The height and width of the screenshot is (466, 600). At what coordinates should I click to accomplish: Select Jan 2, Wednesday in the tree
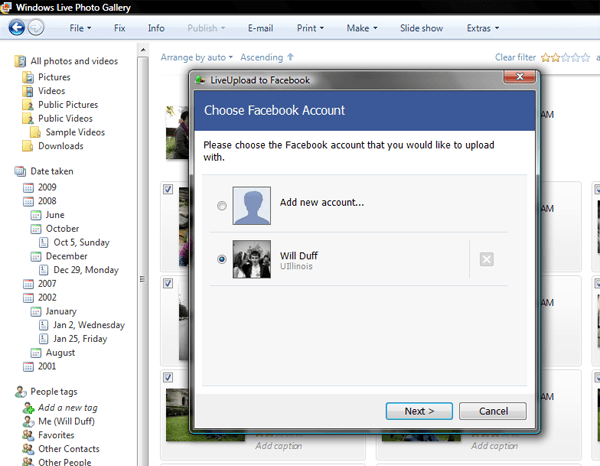click(89, 325)
